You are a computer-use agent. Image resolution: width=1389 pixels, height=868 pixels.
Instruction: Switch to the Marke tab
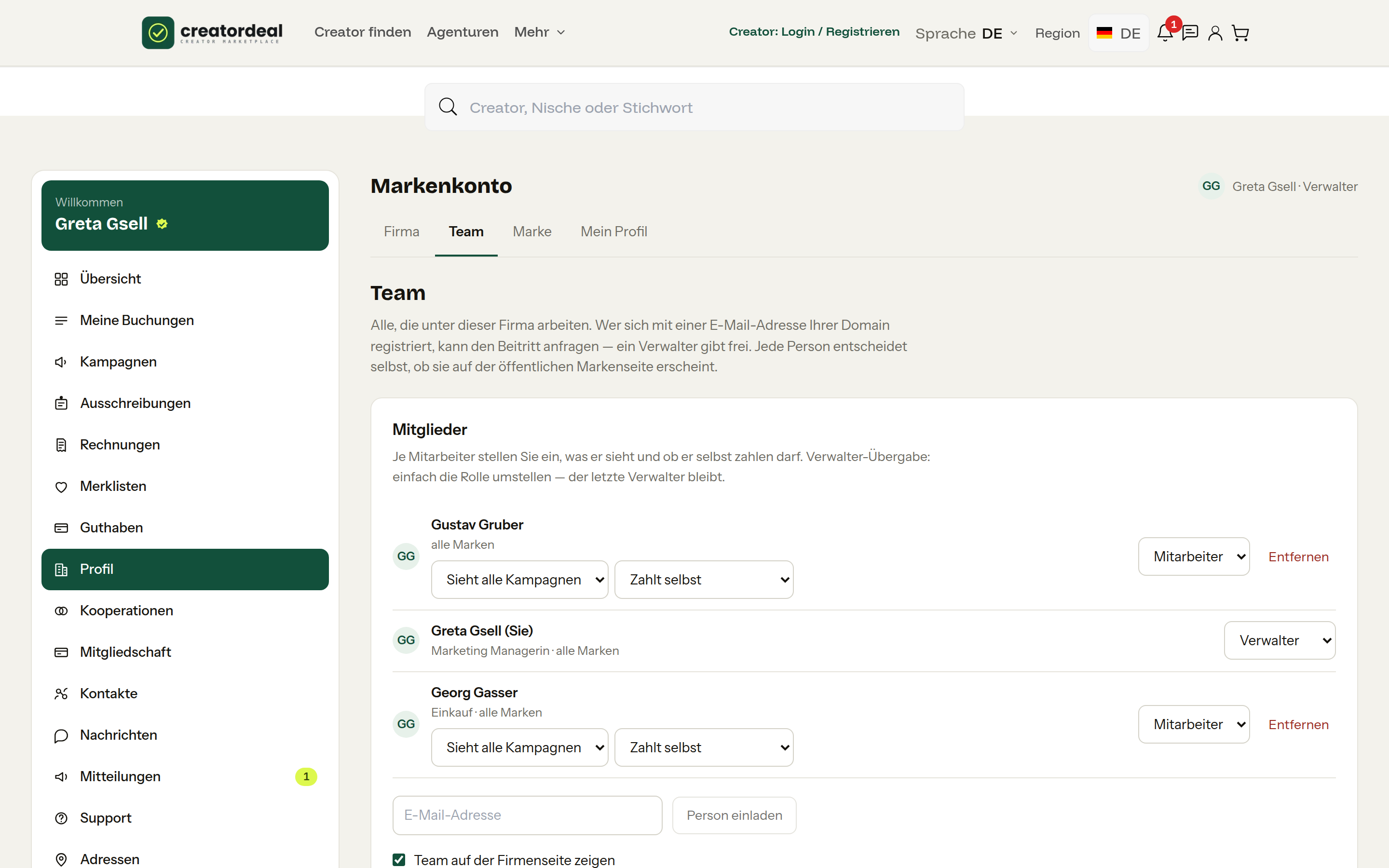(x=532, y=231)
